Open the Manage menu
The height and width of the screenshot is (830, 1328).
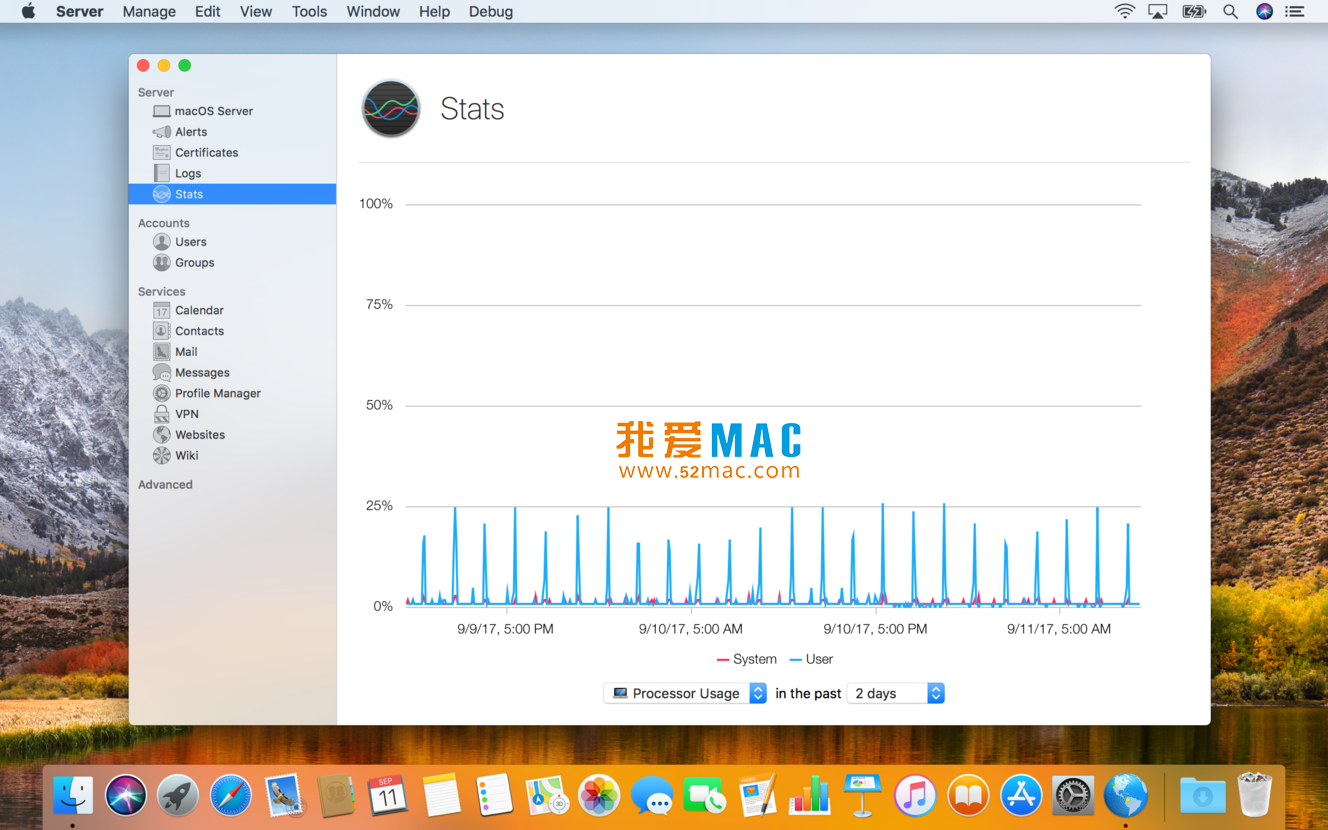coord(149,11)
